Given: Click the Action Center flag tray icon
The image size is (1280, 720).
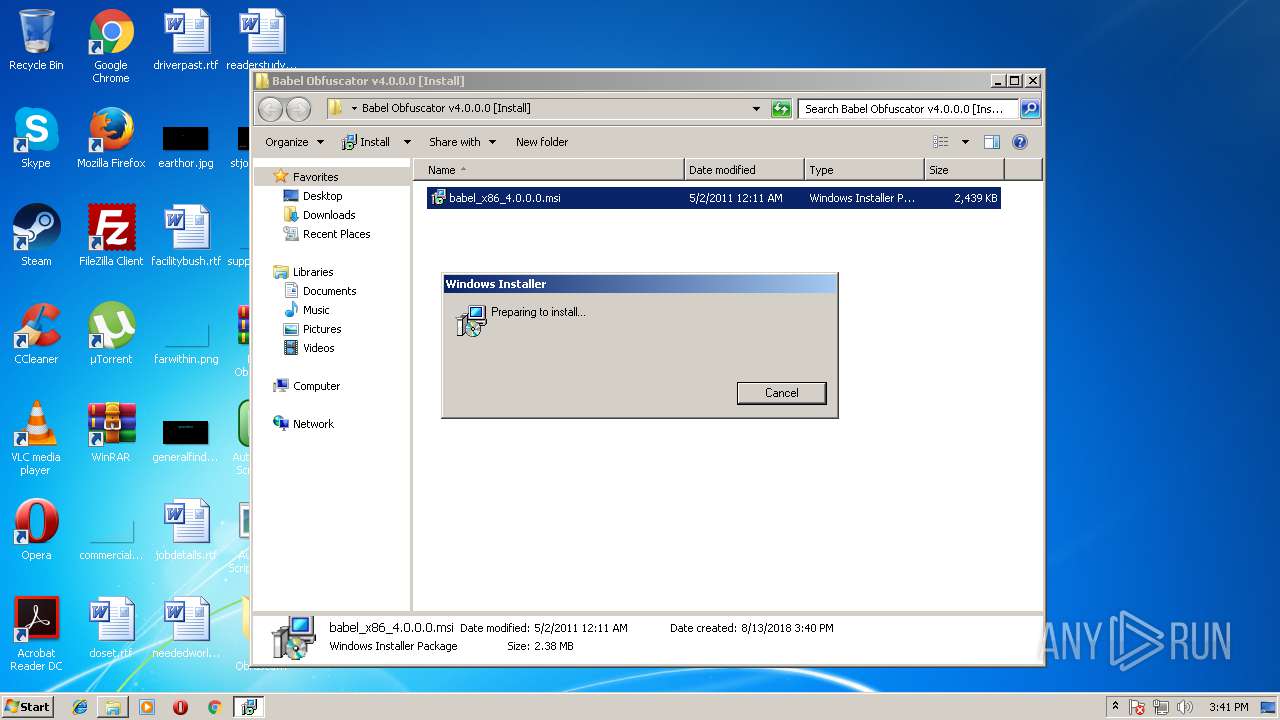Looking at the screenshot, I should 1138,708.
